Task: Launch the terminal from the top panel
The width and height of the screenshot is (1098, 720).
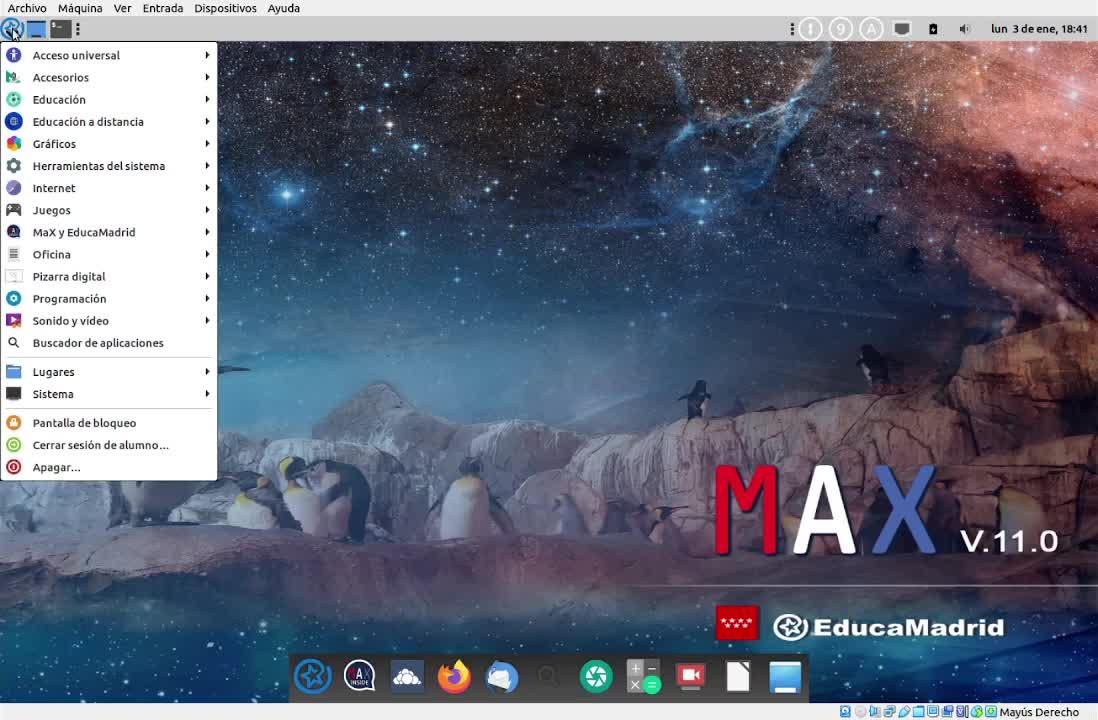Action: tap(61, 29)
